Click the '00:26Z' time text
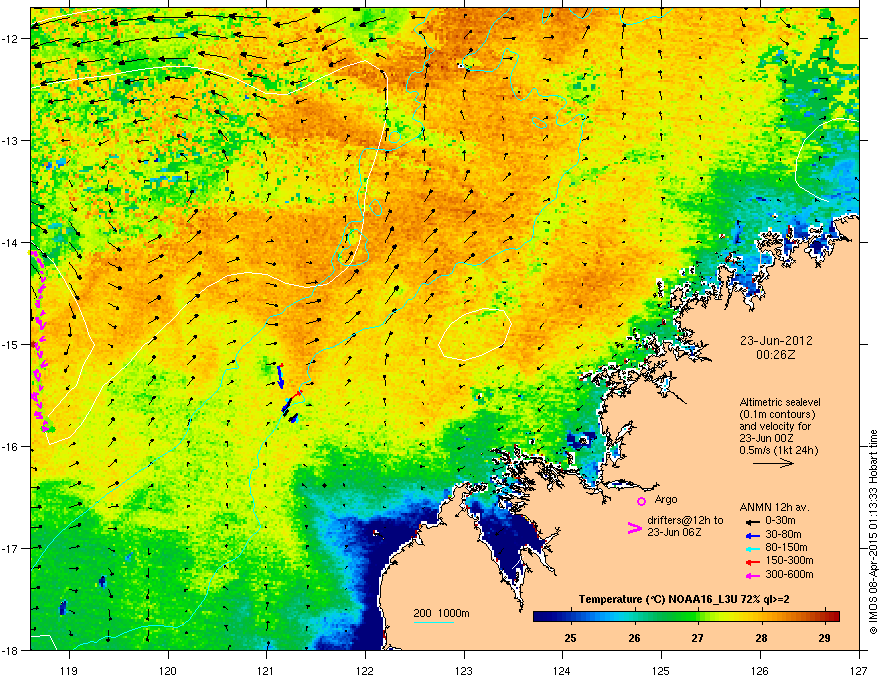The width and height of the screenshot is (880, 680). (776, 355)
